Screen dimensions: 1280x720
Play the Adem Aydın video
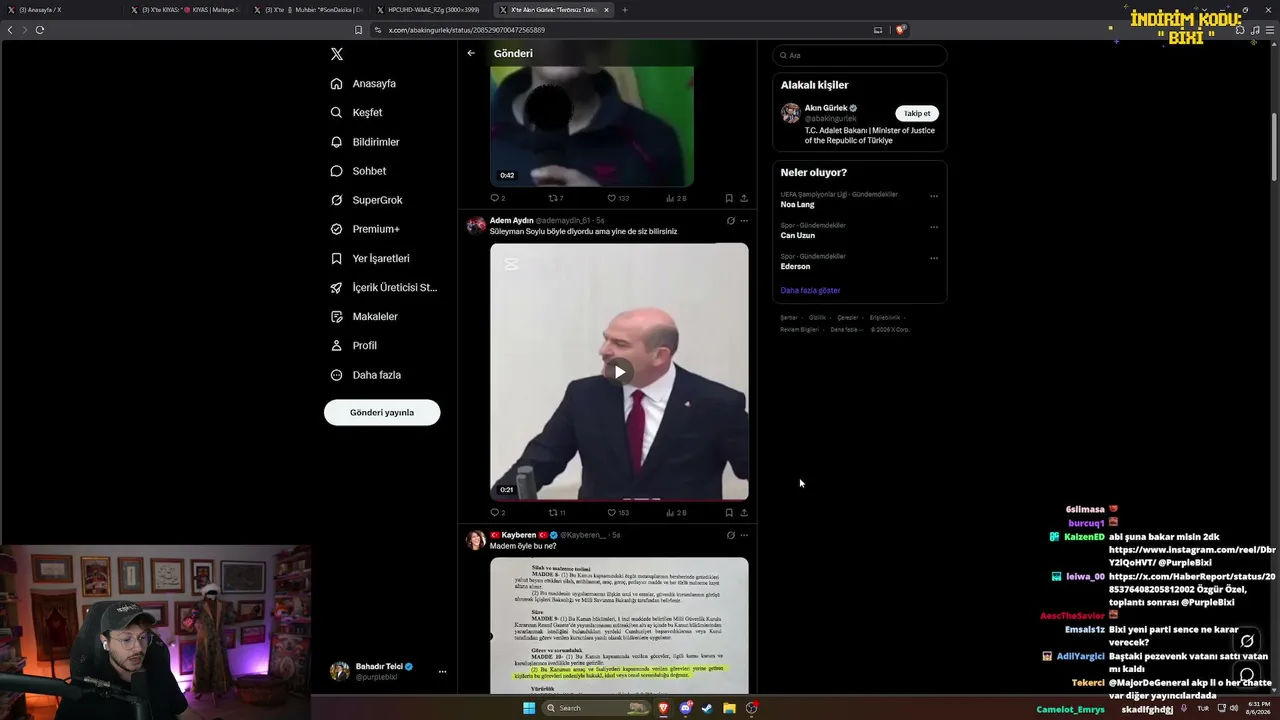(619, 372)
